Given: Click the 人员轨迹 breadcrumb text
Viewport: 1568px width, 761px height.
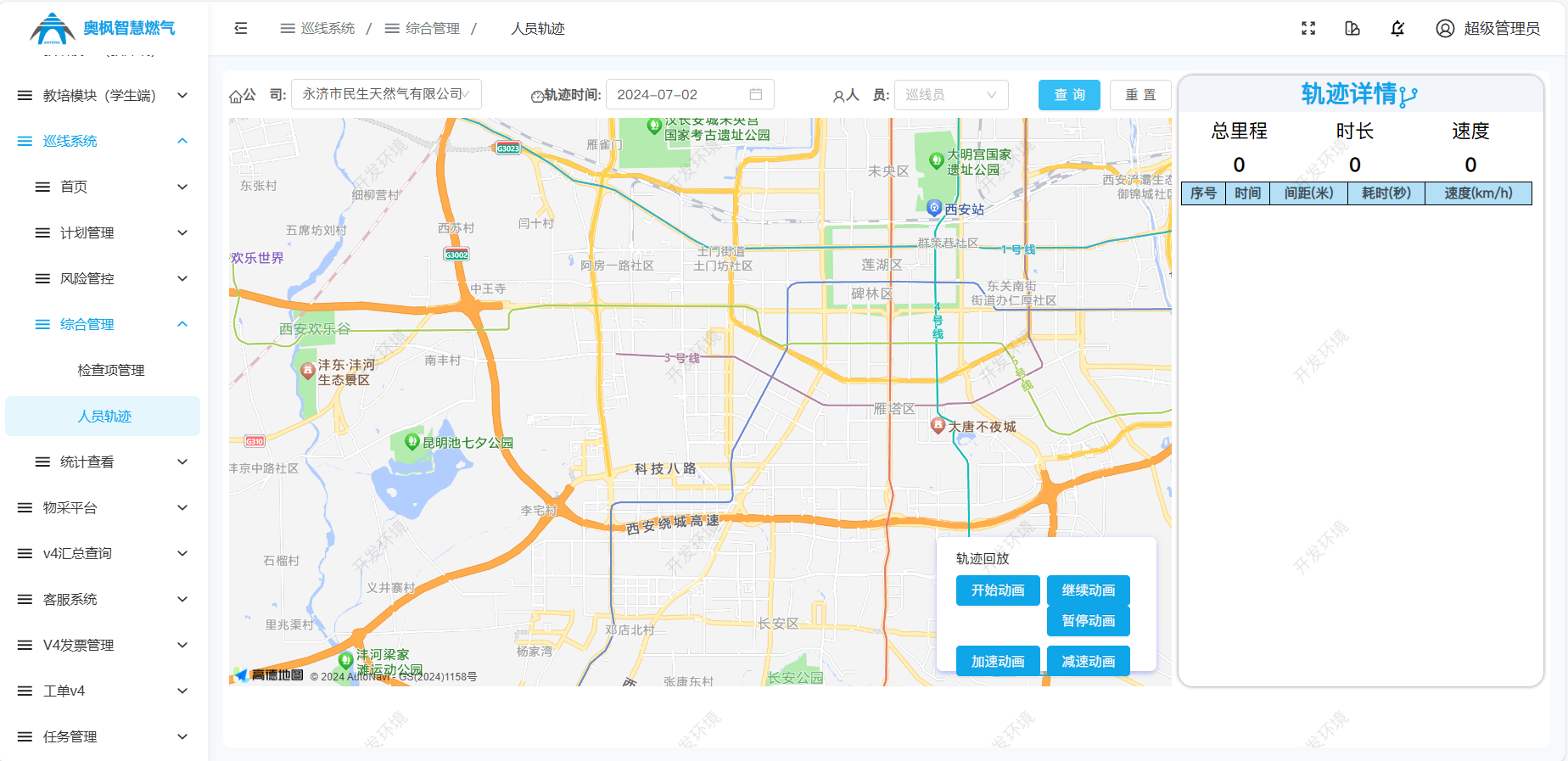Looking at the screenshot, I should [538, 28].
